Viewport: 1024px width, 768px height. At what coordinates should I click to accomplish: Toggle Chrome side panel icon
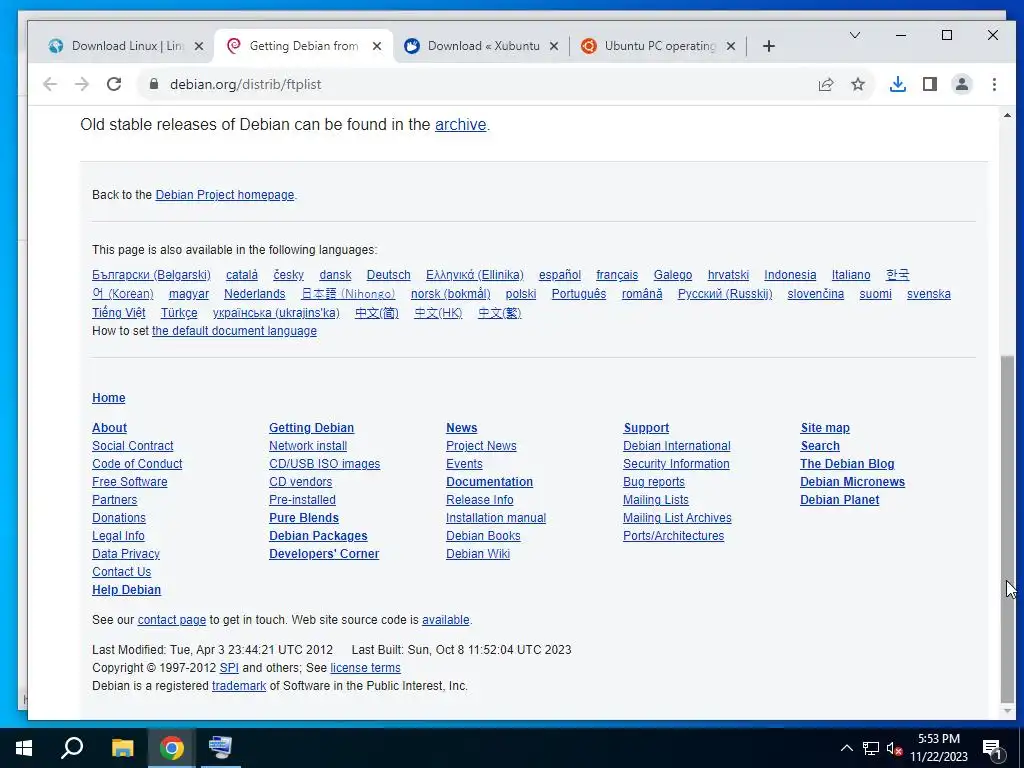coord(930,84)
